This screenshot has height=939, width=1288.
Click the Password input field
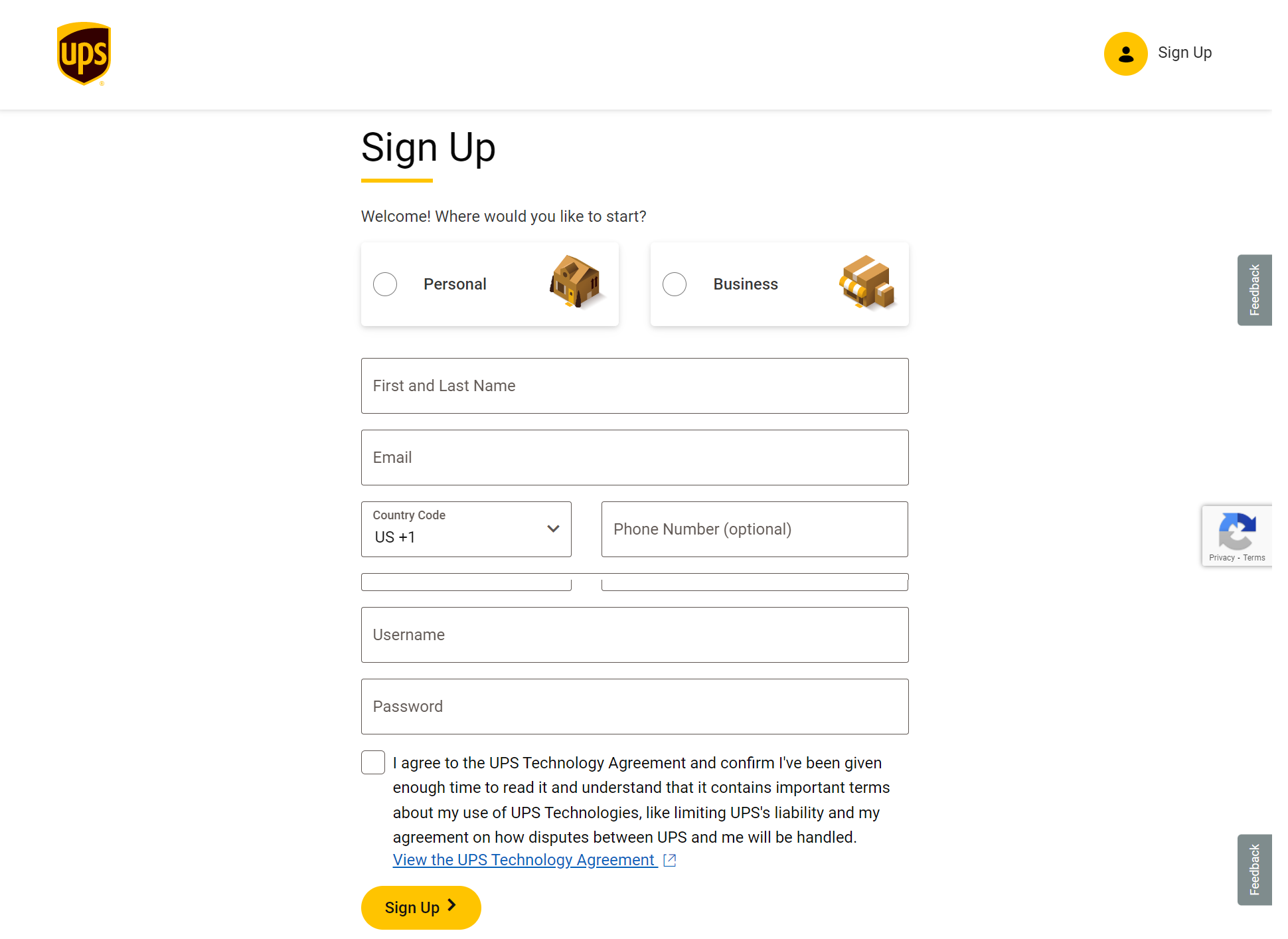(x=634, y=706)
